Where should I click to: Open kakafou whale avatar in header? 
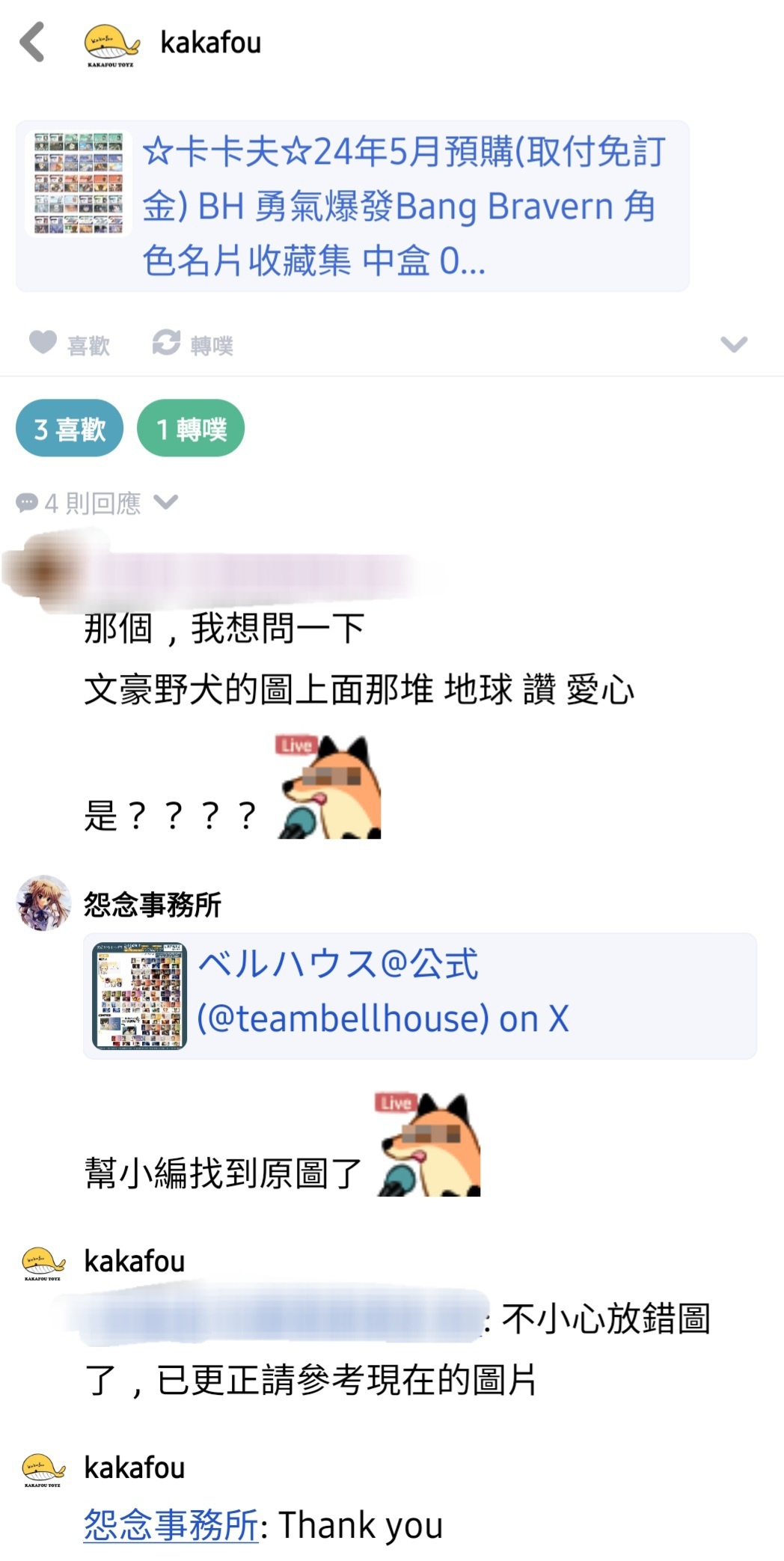111,45
